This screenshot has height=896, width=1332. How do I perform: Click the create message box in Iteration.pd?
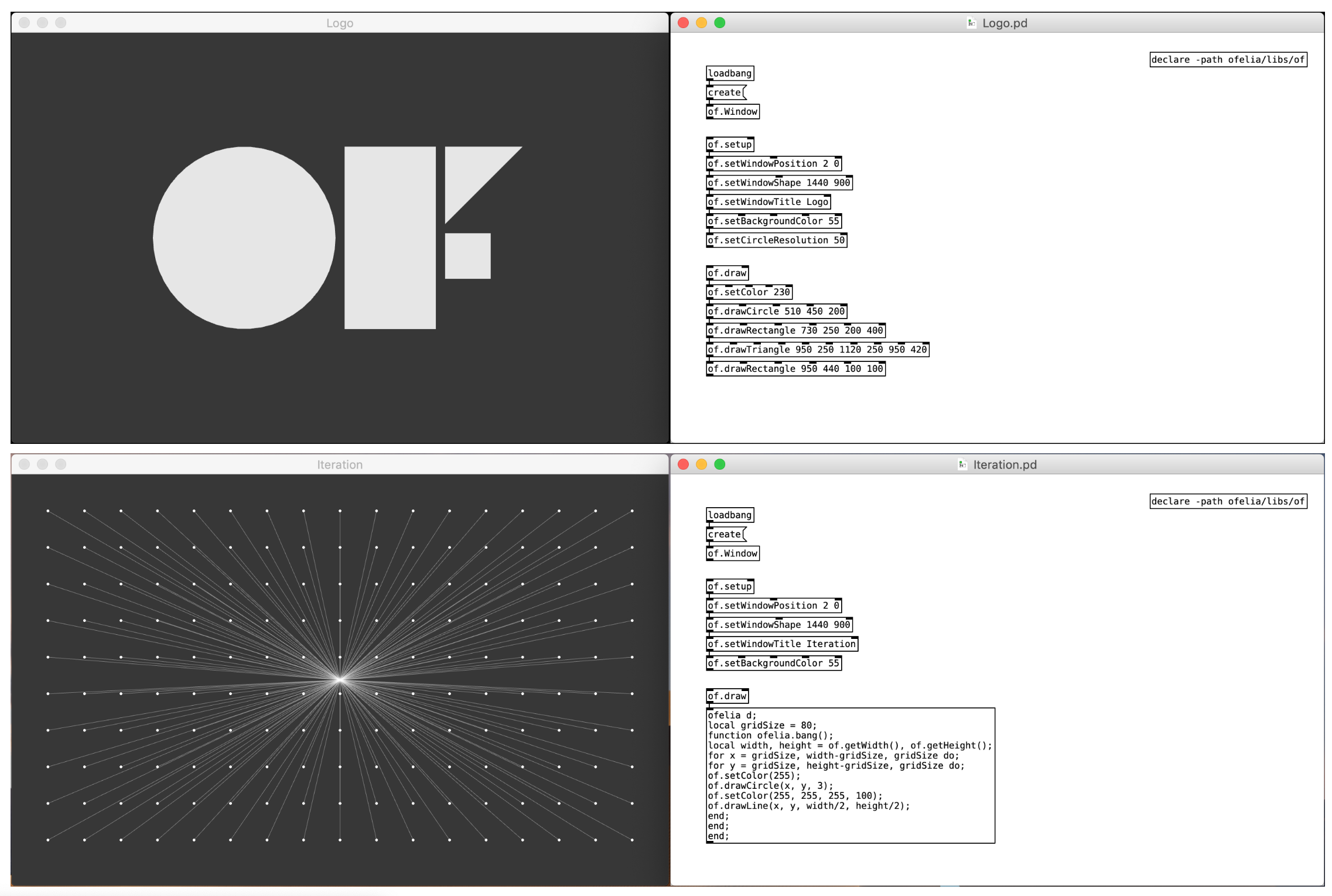point(726,534)
